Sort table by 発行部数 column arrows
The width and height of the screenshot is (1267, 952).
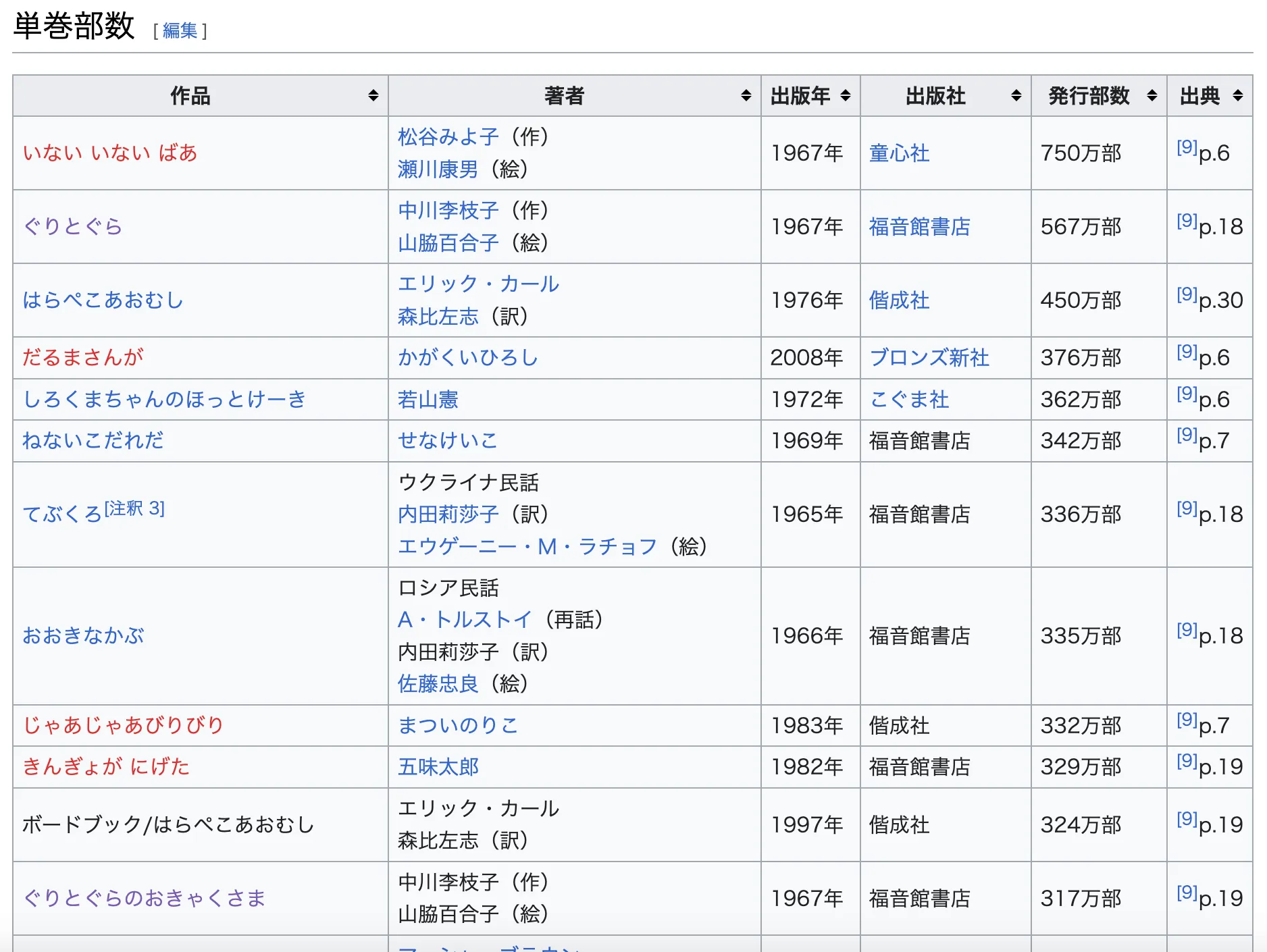pos(1152,96)
